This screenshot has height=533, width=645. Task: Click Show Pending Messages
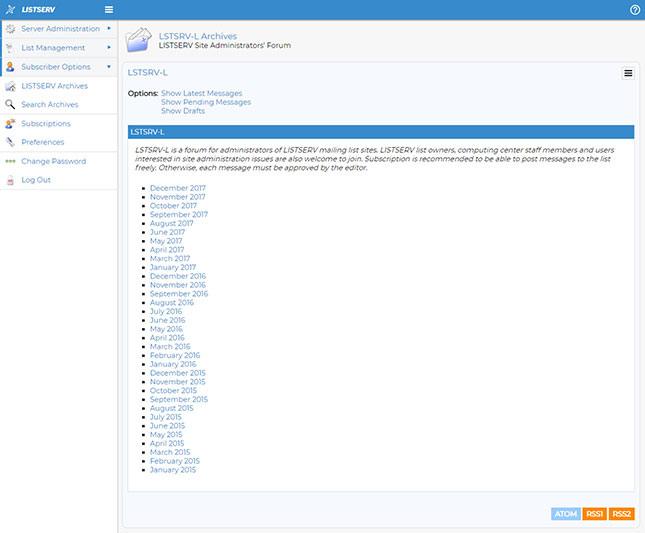point(206,102)
